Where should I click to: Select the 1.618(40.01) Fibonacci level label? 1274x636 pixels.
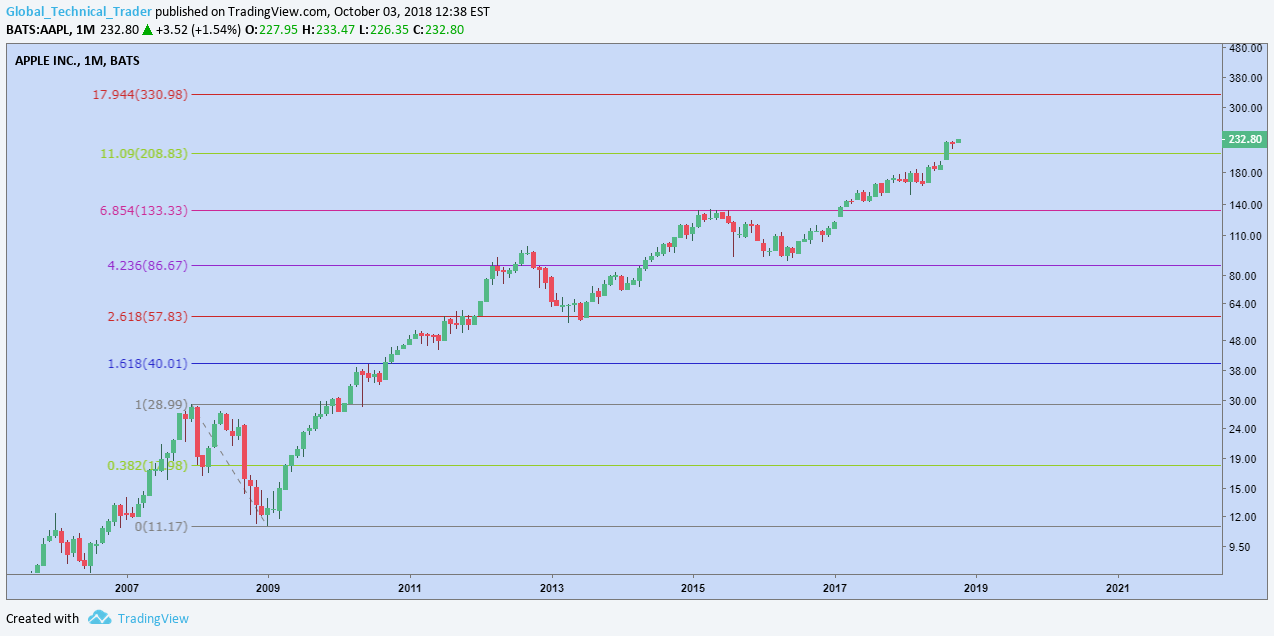click(x=147, y=363)
